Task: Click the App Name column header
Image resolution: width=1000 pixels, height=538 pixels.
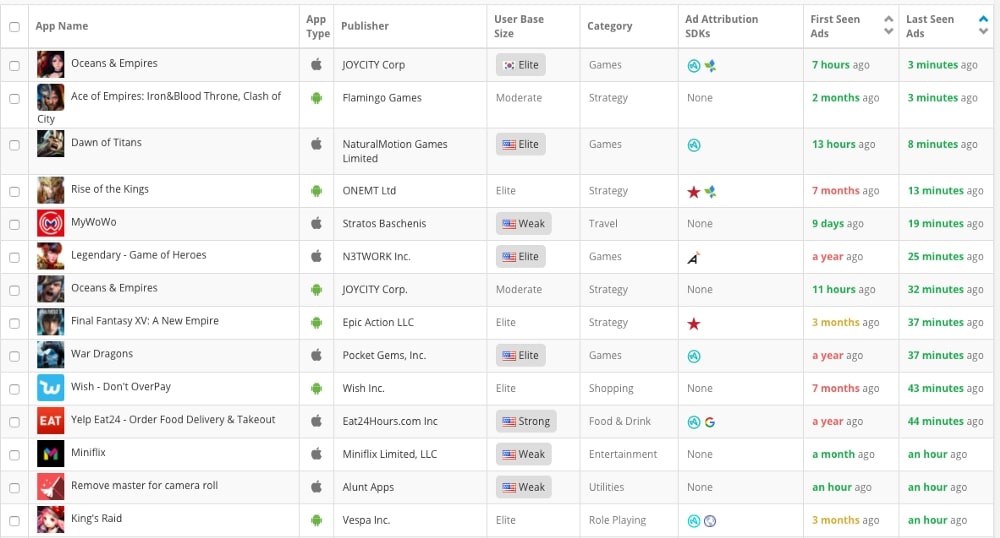Action: click(x=62, y=26)
